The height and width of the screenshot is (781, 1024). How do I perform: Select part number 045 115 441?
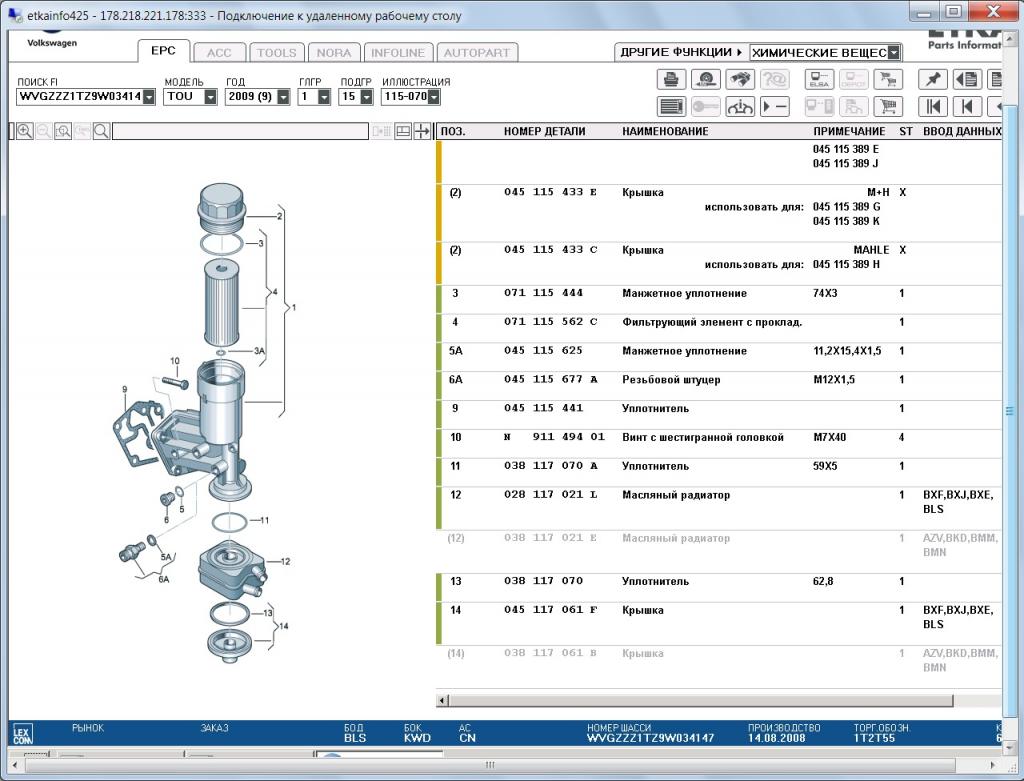543,407
